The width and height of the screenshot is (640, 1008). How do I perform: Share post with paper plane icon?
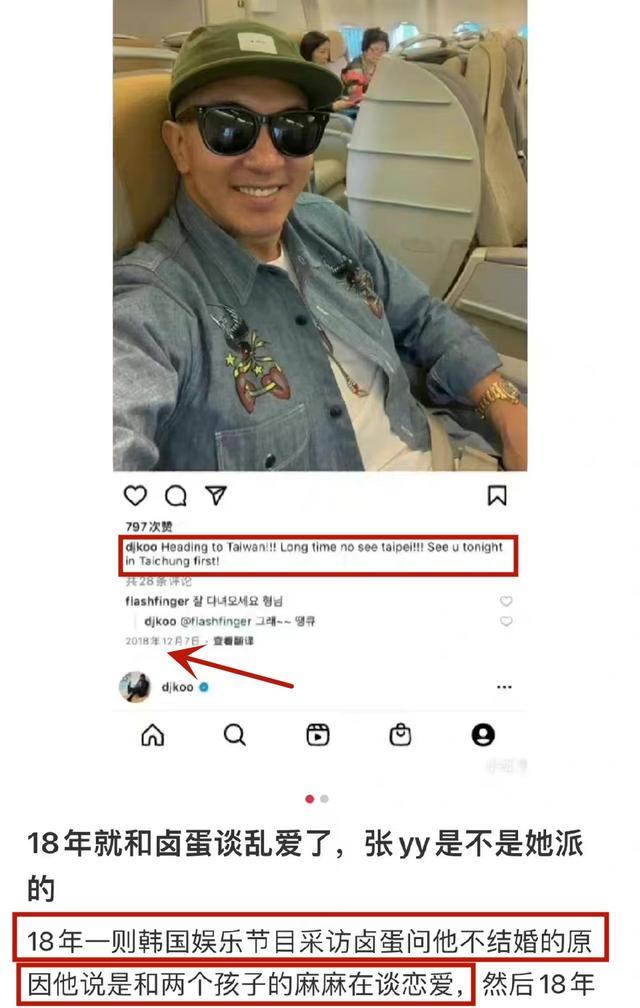click(216, 495)
